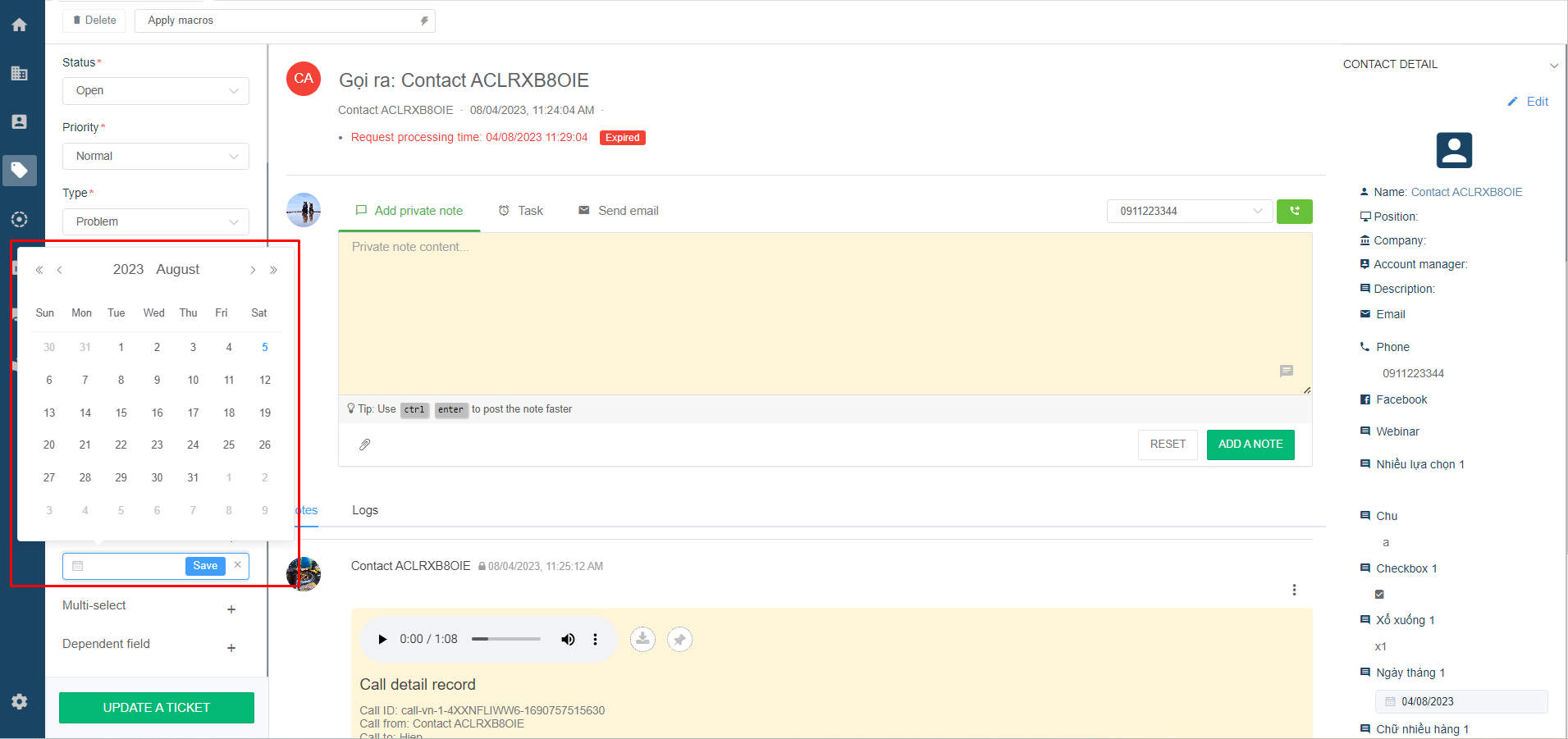Expand the Priority dropdown
Image resolution: width=1568 pixels, height=739 pixels.
tap(155, 156)
